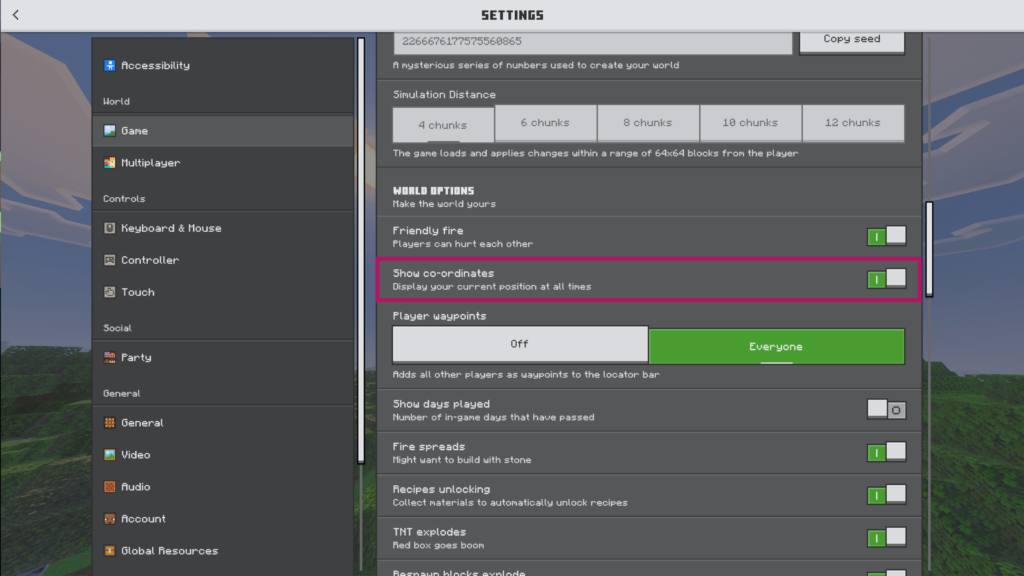Choose 8 chunks simulation distance
Screen dimensions: 1024x576
pyautogui.click(x=648, y=123)
